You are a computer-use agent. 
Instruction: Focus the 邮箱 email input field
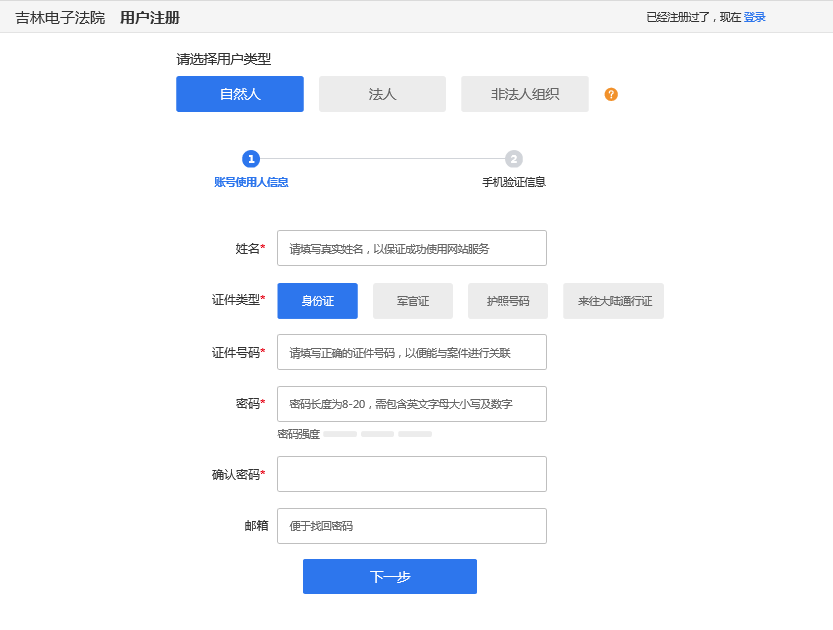point(412,526)
